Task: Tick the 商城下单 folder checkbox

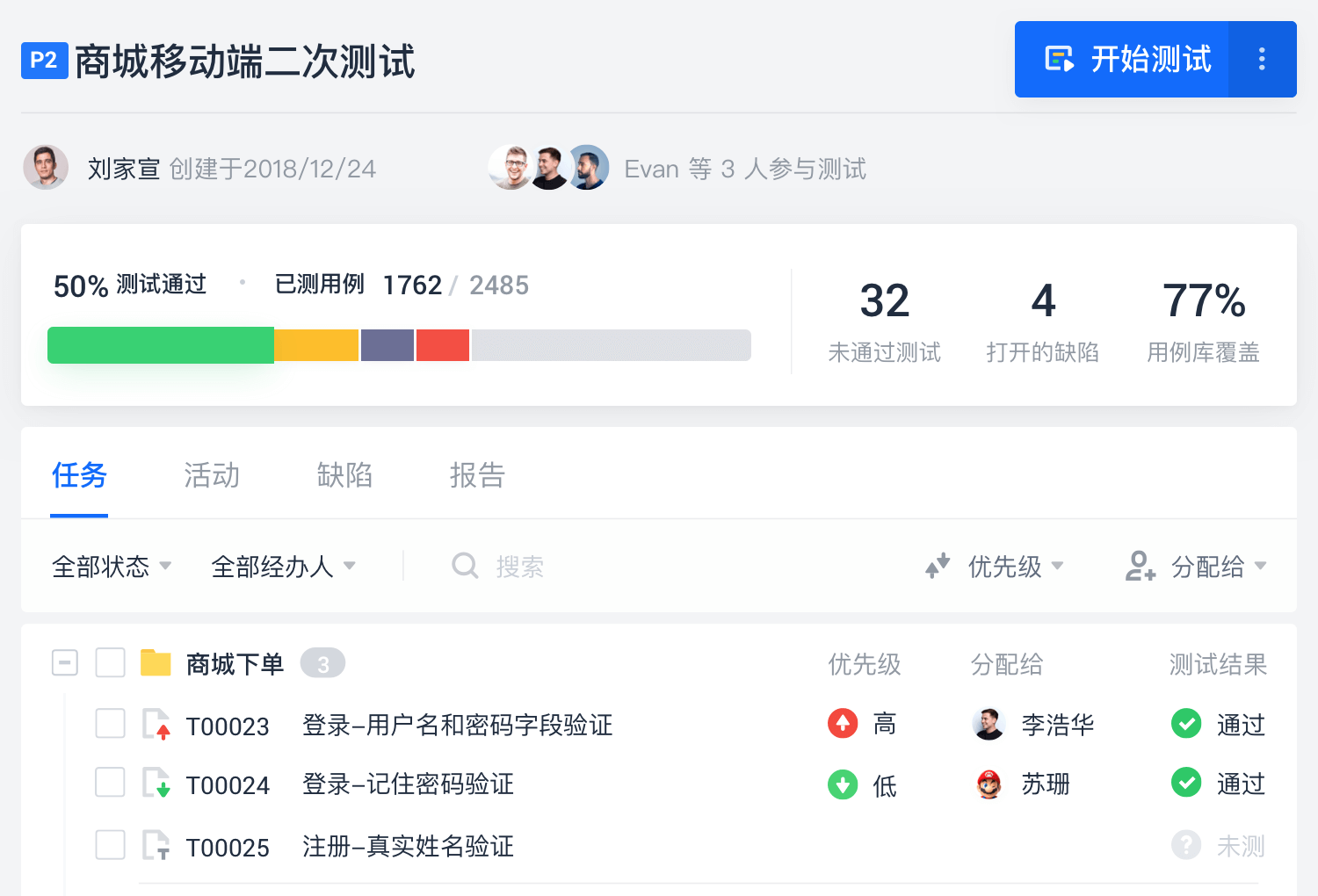Action: pos(110,662)
